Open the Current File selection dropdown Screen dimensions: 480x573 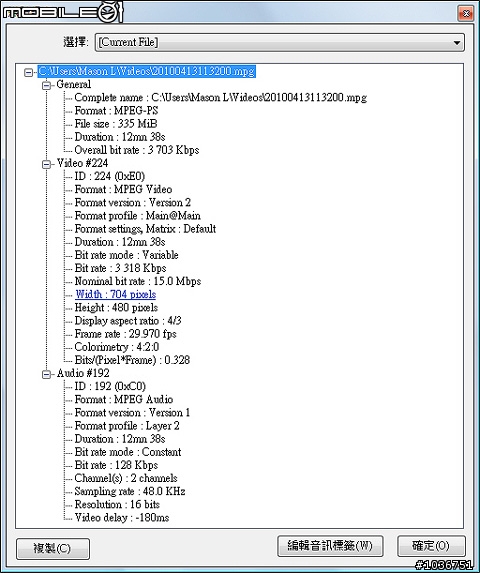[280, 42]
